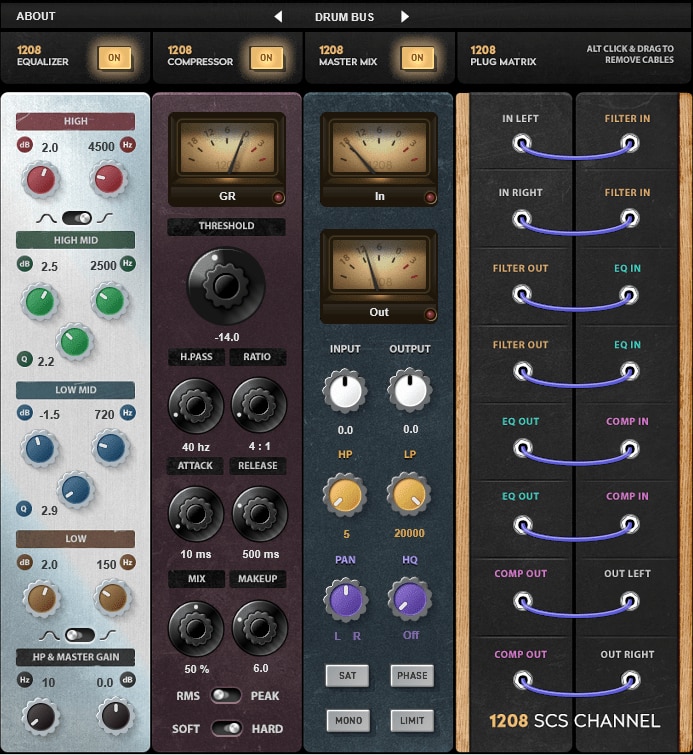Viewport: 693px width, 755px height.
Task: Click the green High Mid Q knob
Action: point(74,342)
